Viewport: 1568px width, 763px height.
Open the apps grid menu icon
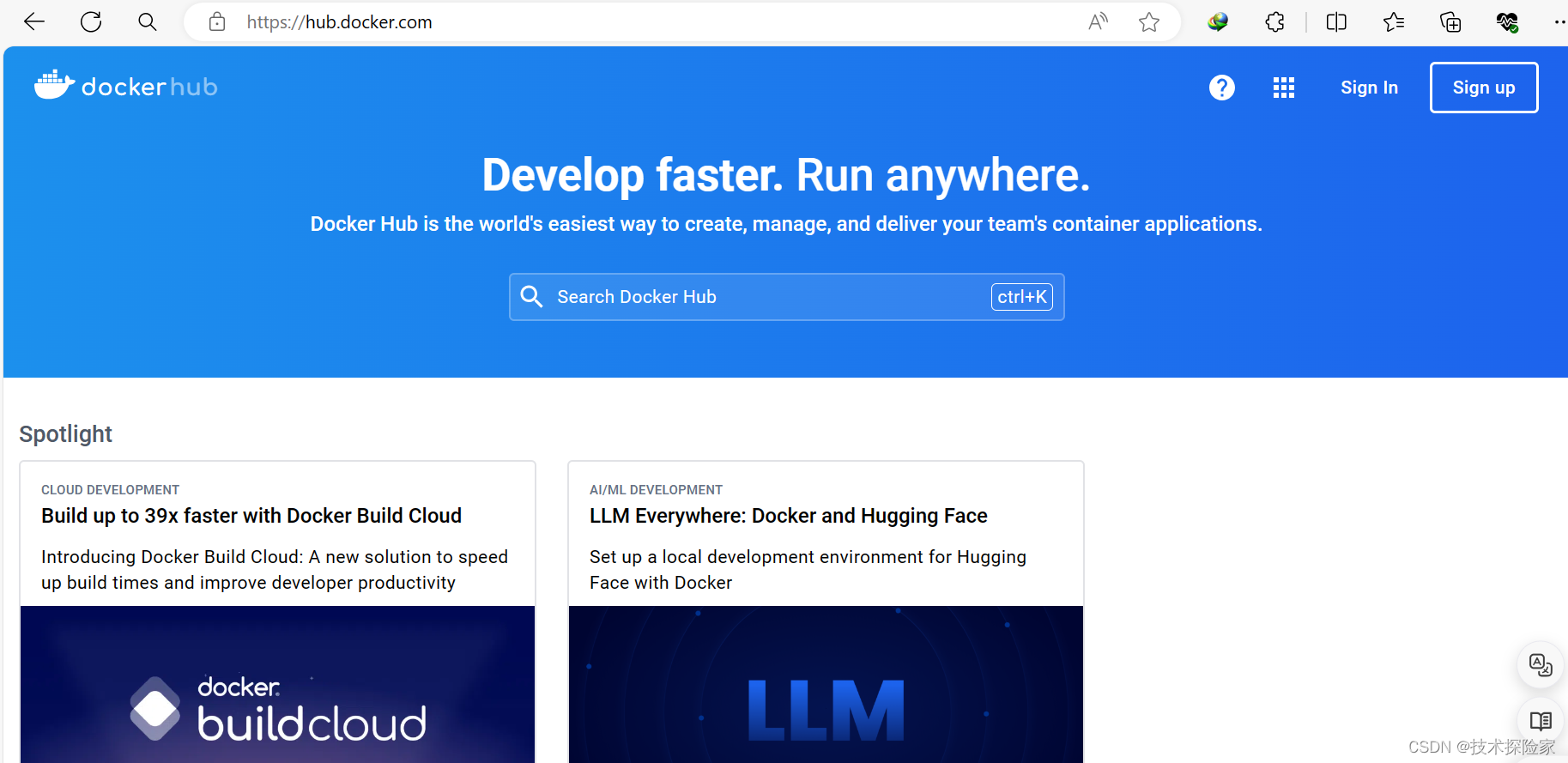1284,88
